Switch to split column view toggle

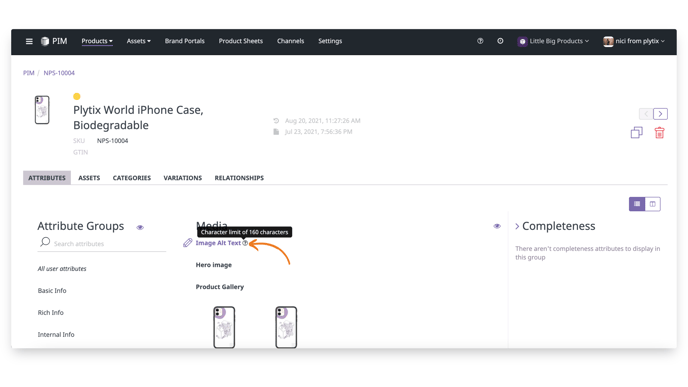click(652, 204)
